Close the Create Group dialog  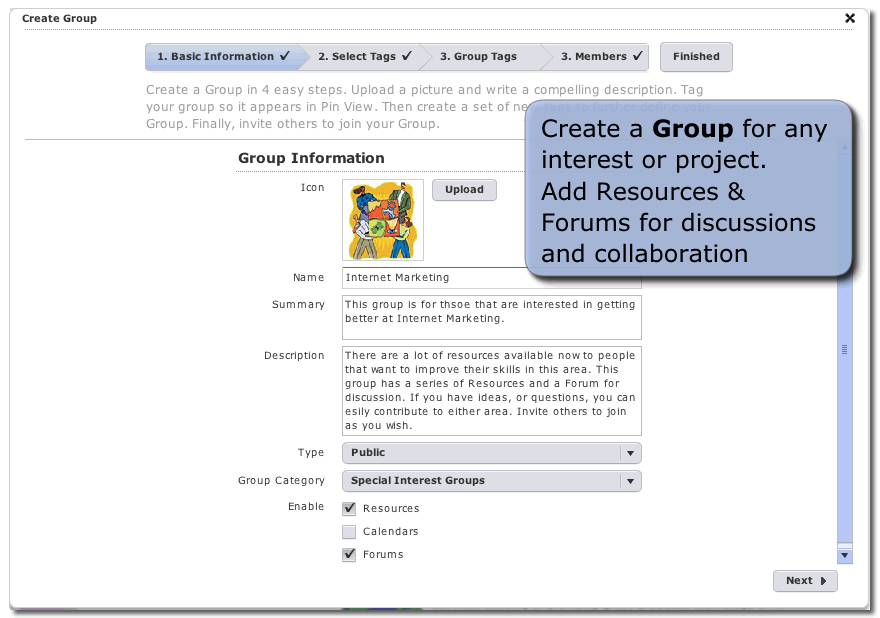(x=850, y=18)
